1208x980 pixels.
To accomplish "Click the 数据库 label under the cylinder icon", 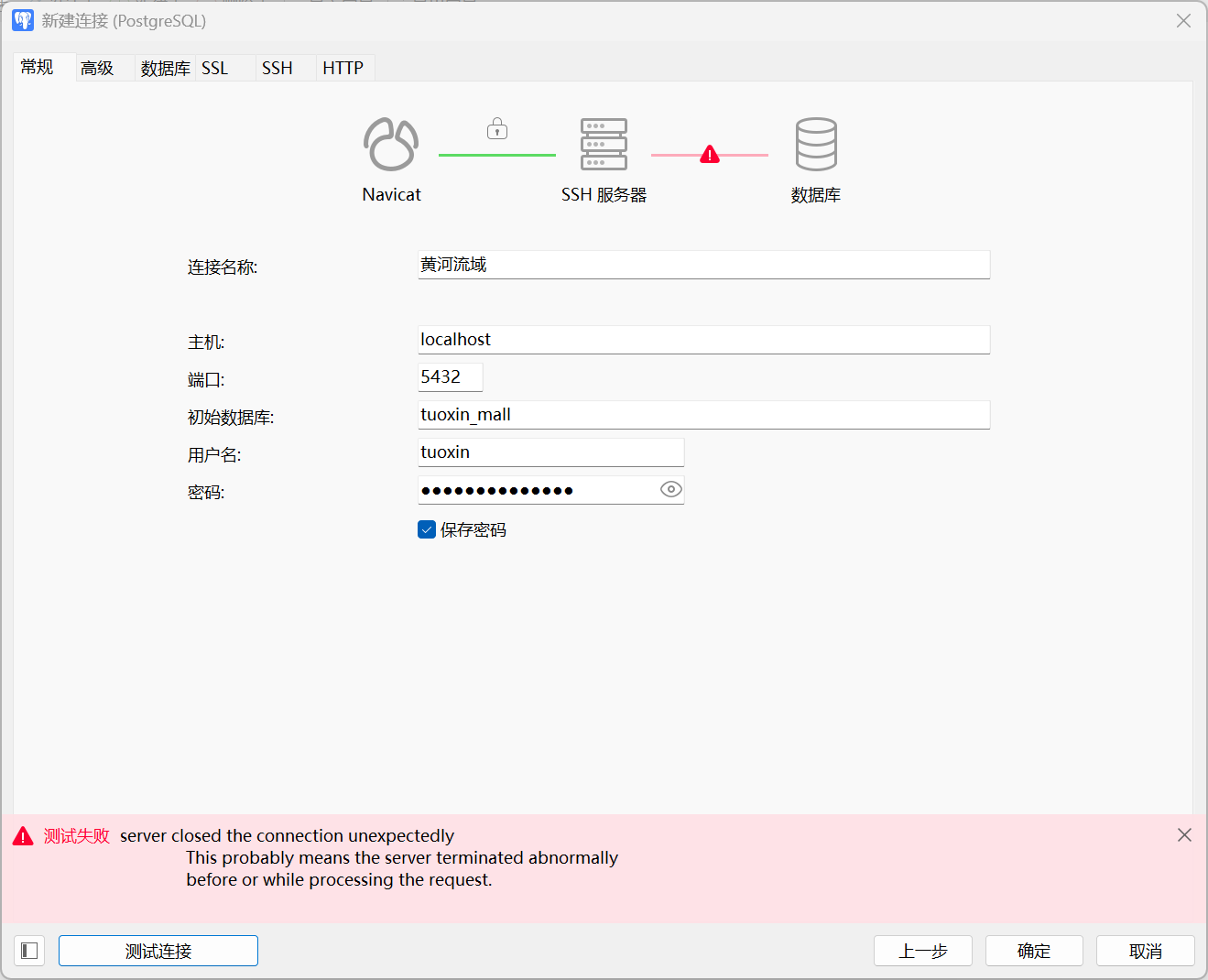I will [x=816, y=195].
